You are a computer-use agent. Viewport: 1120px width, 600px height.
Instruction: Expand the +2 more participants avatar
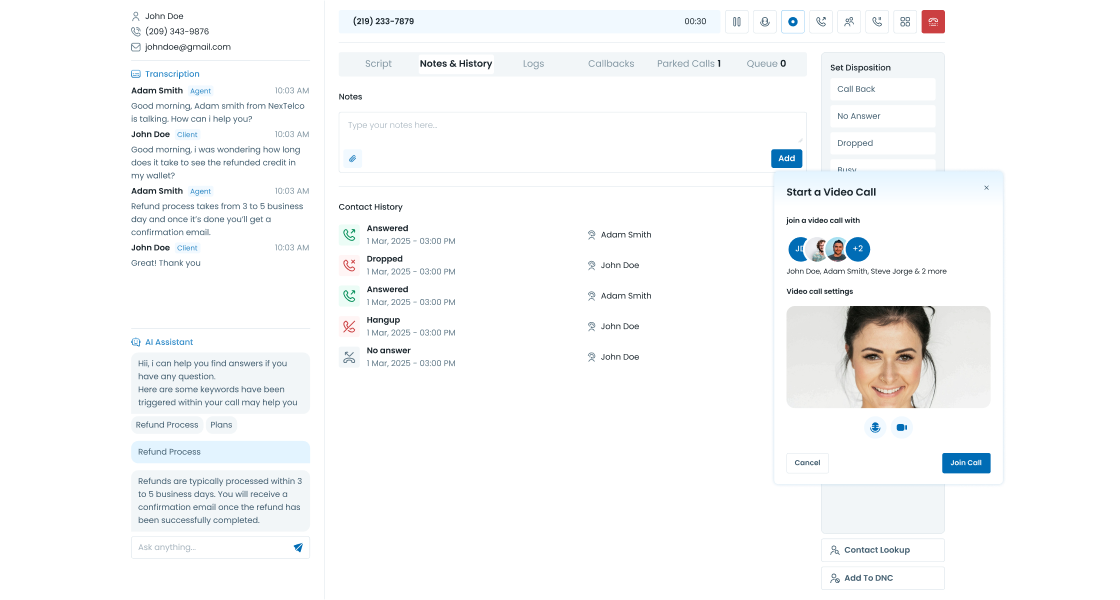click(858, 249)
